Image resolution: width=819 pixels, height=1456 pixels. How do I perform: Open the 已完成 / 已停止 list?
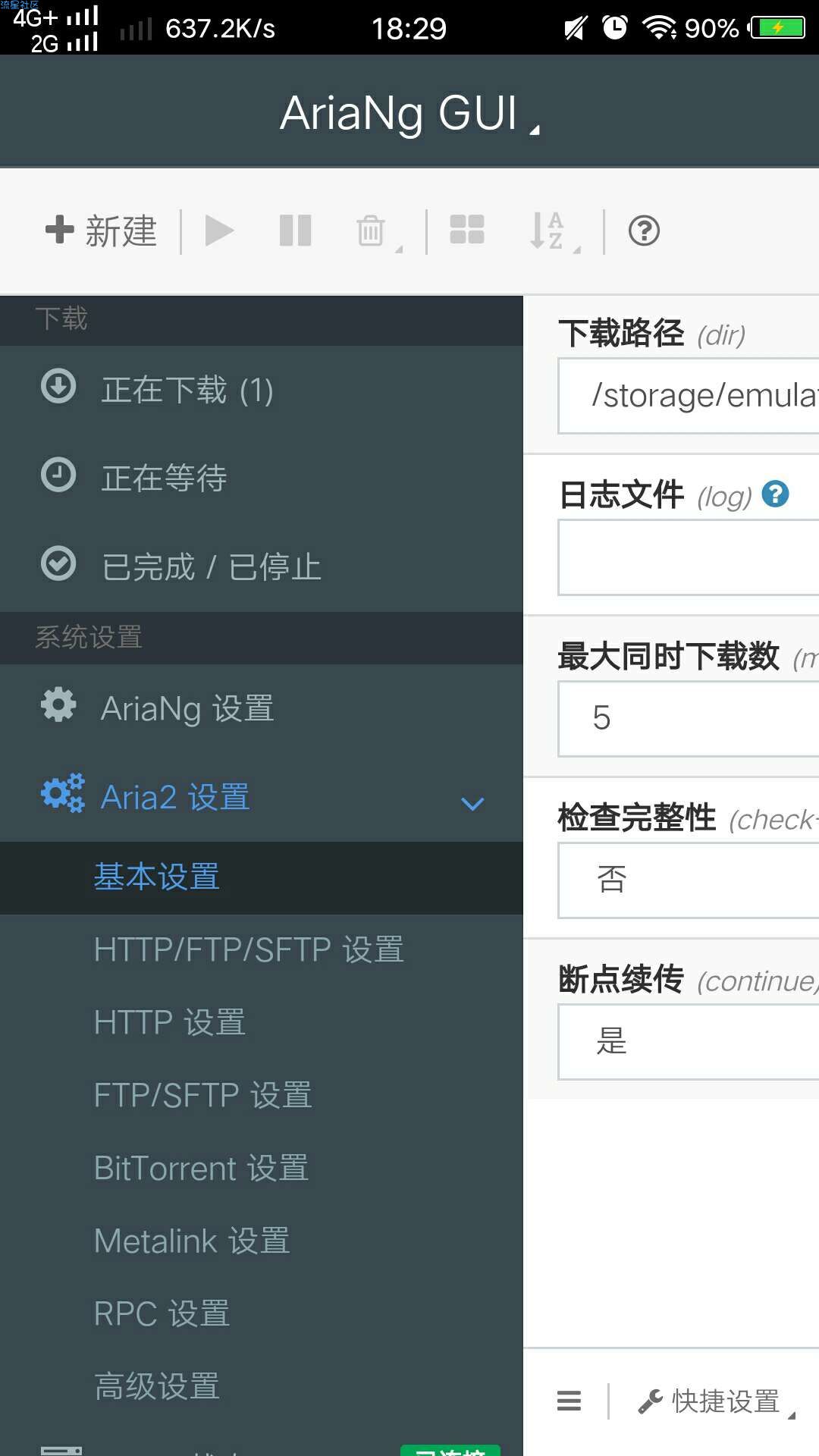click(262, 566)
